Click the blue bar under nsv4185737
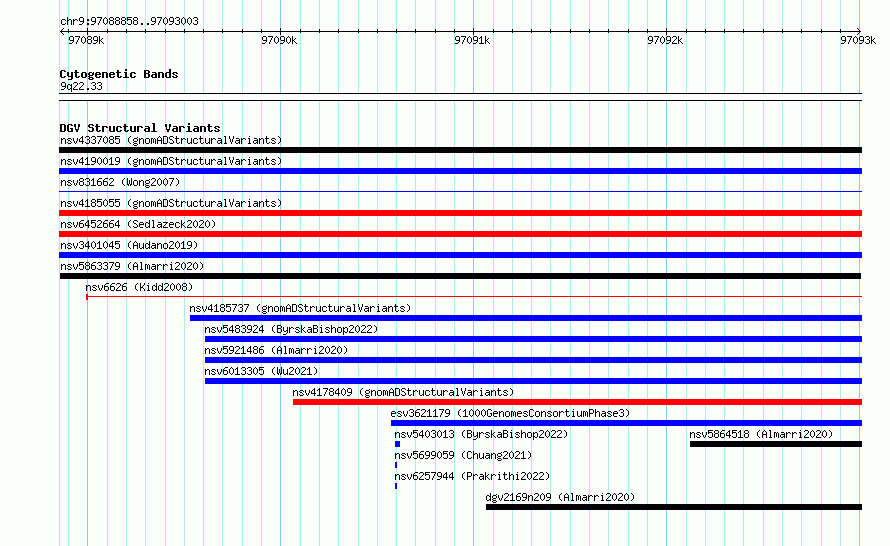Image resolution: width=890 pixels, height=546 pixels. (x=526, y=318)
